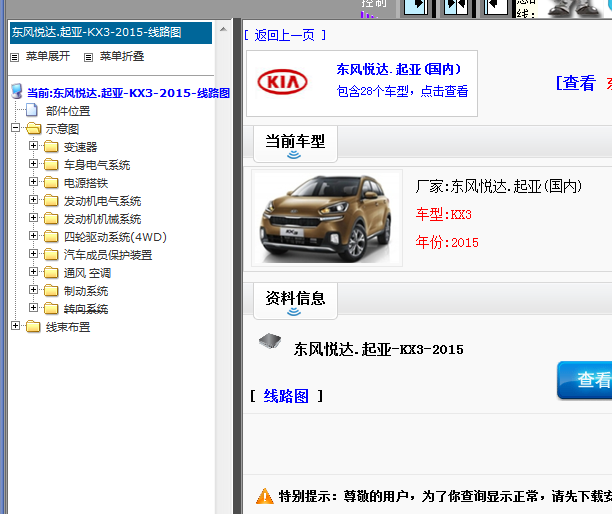Screen dimensions: 612x514
Task: Expand the 发动机电气系统 folder node
Action: pyautogui.click(x=34, y=199)
